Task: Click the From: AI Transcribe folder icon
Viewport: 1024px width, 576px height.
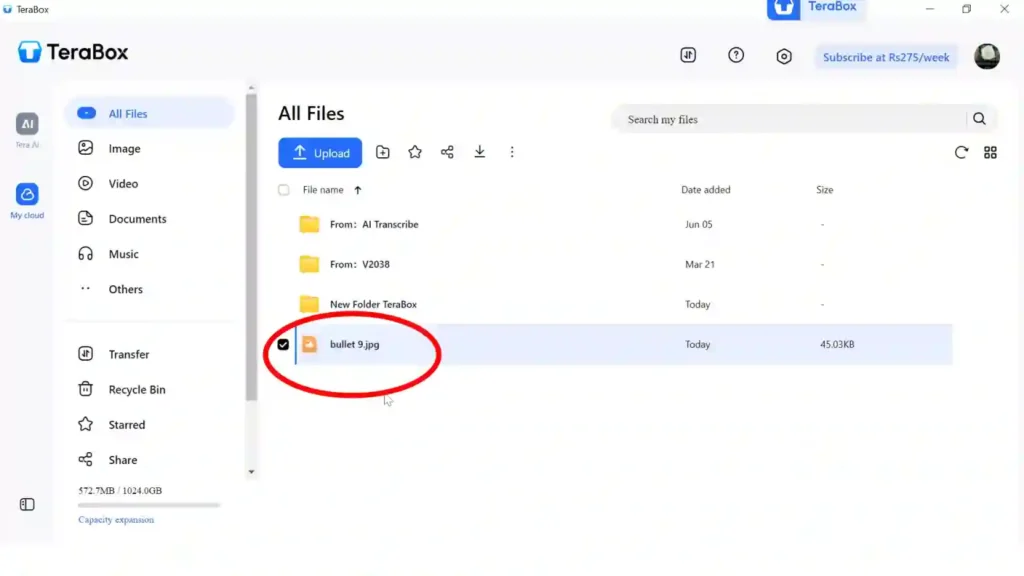Action: 309,224
